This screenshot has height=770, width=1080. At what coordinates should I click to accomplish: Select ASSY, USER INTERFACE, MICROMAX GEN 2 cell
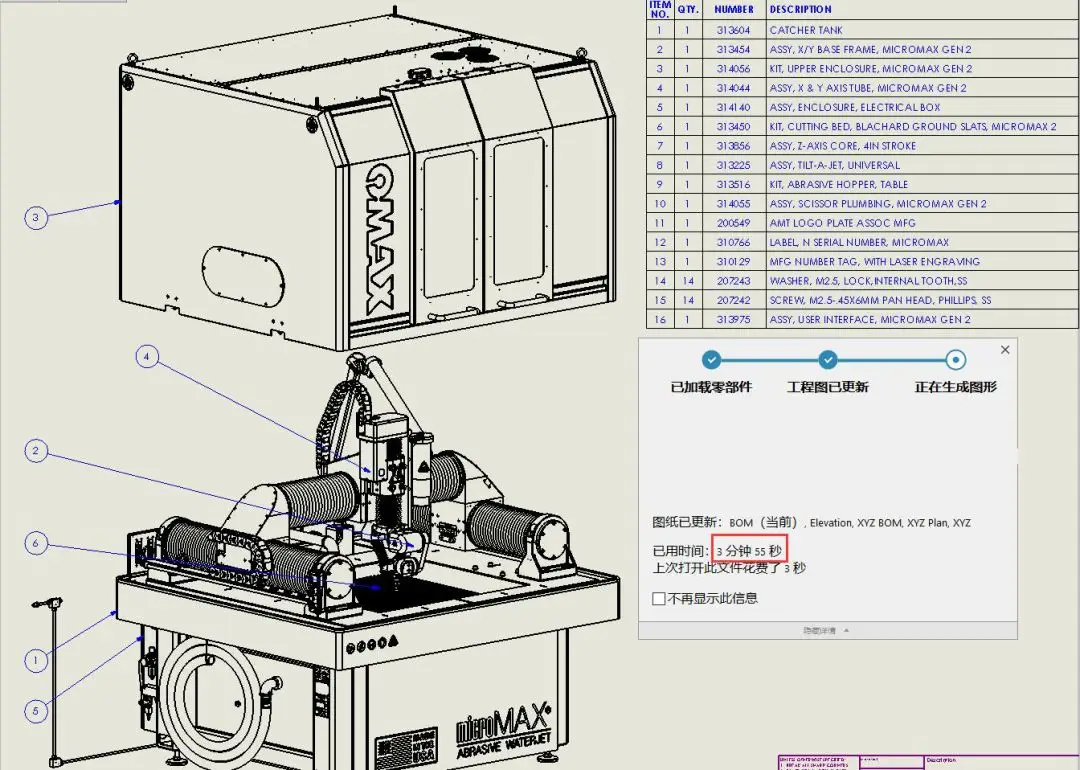click(922, 320)
